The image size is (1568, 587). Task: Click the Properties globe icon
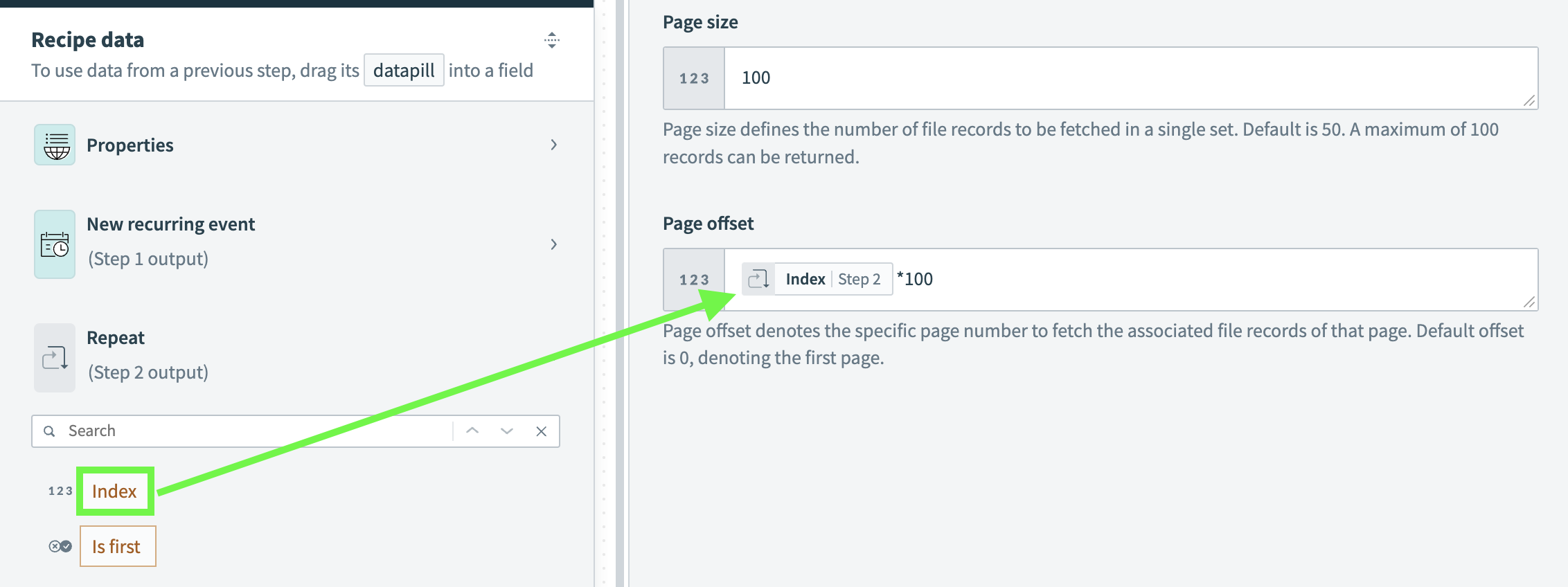(x=55, y=145)
